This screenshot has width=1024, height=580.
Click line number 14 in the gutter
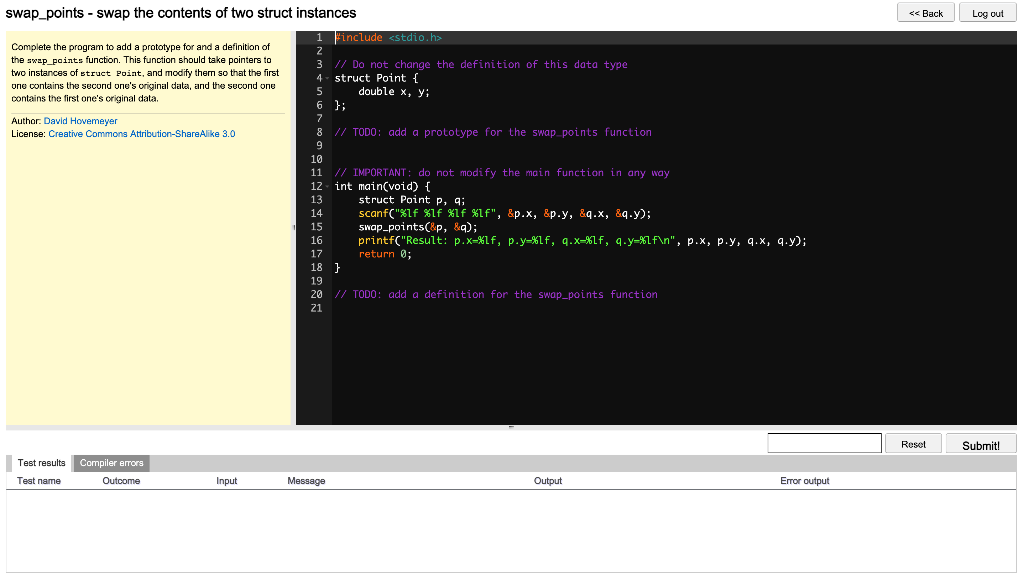(316, 213)
